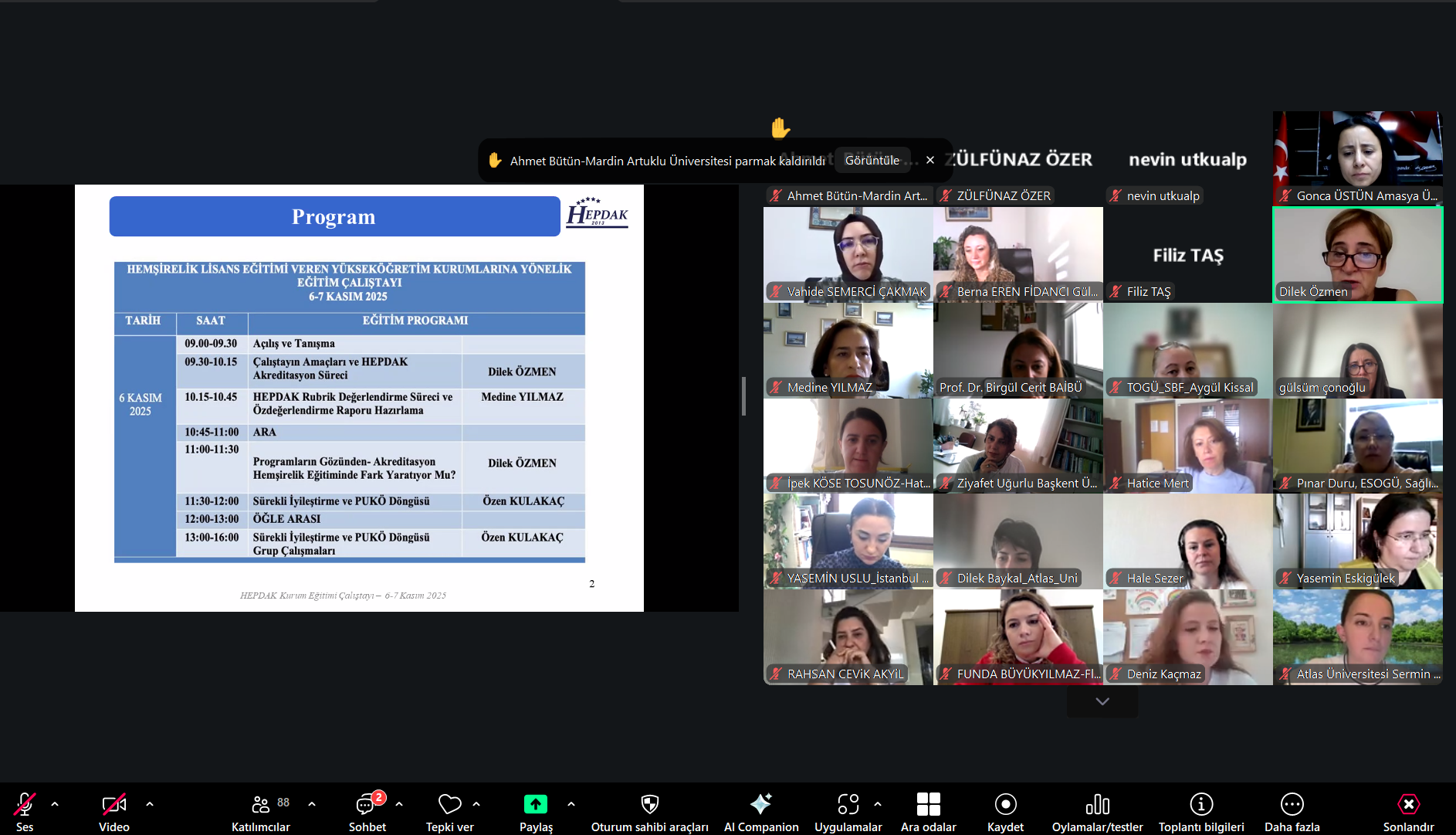Expand audio options arrow next to Ses

click(x=55, y=804)
